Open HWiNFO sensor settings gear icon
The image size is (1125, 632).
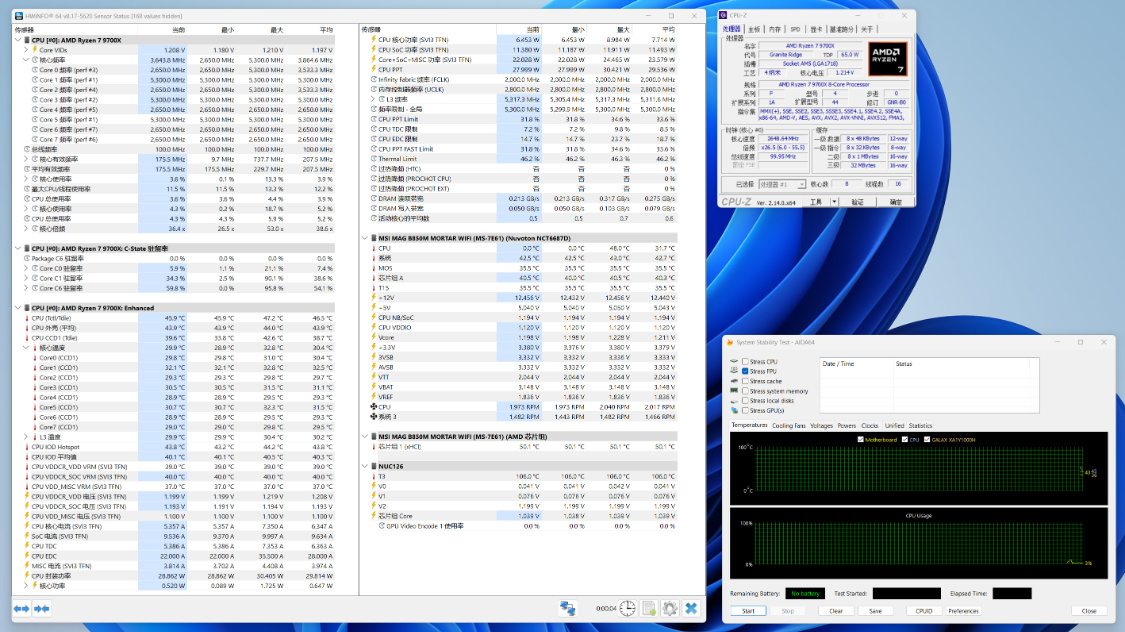point(670,608)
